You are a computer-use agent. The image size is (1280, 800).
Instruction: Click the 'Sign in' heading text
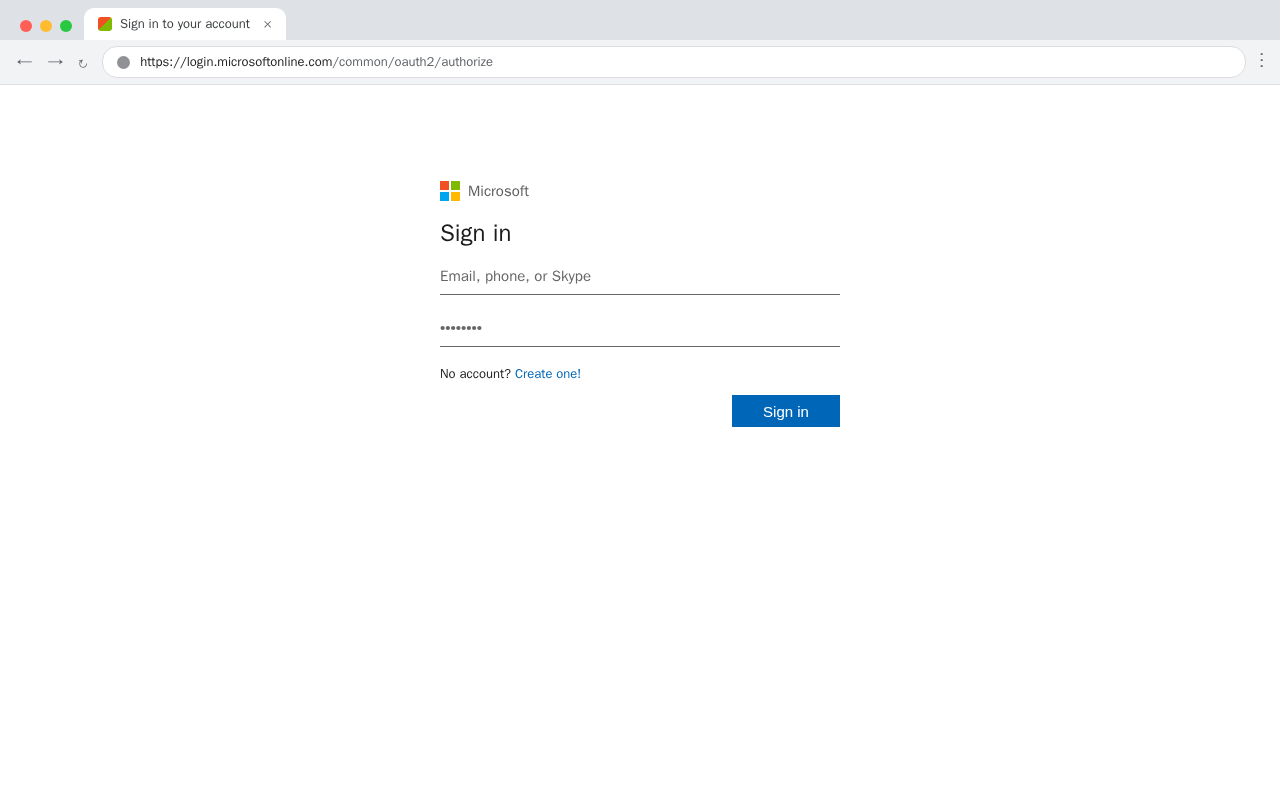point(476,233)
